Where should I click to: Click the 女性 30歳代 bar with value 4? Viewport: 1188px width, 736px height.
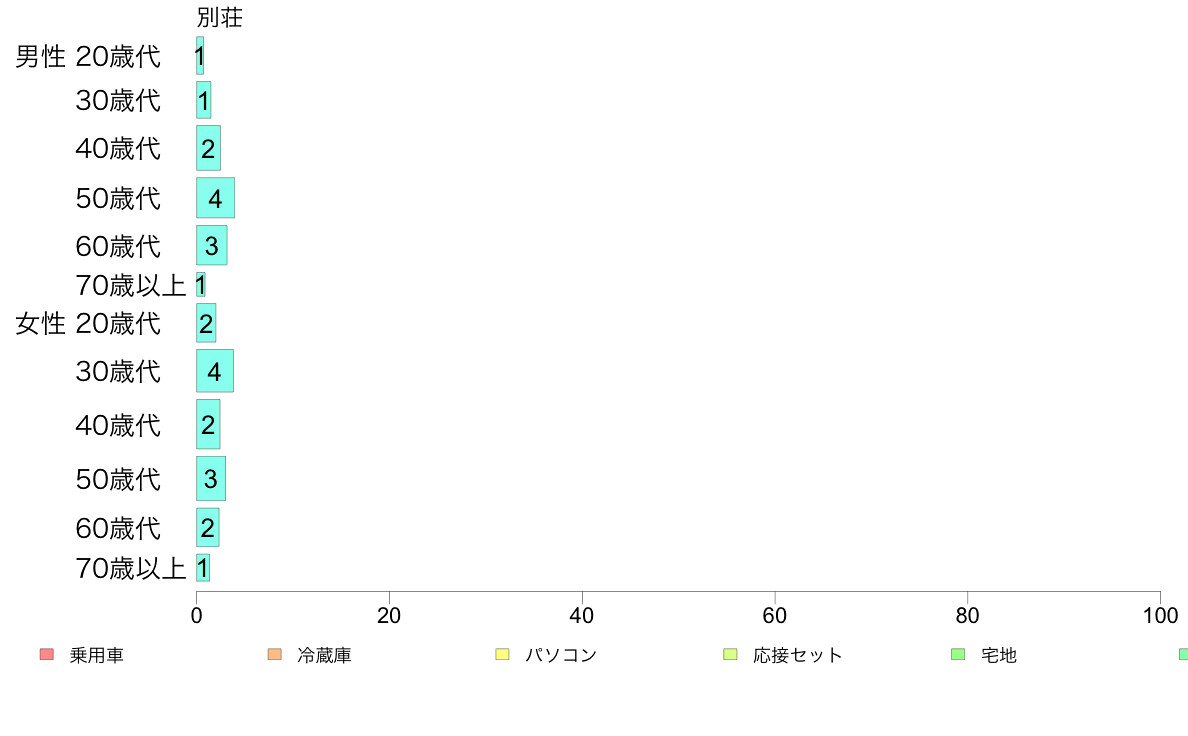(x=215, y=371)
